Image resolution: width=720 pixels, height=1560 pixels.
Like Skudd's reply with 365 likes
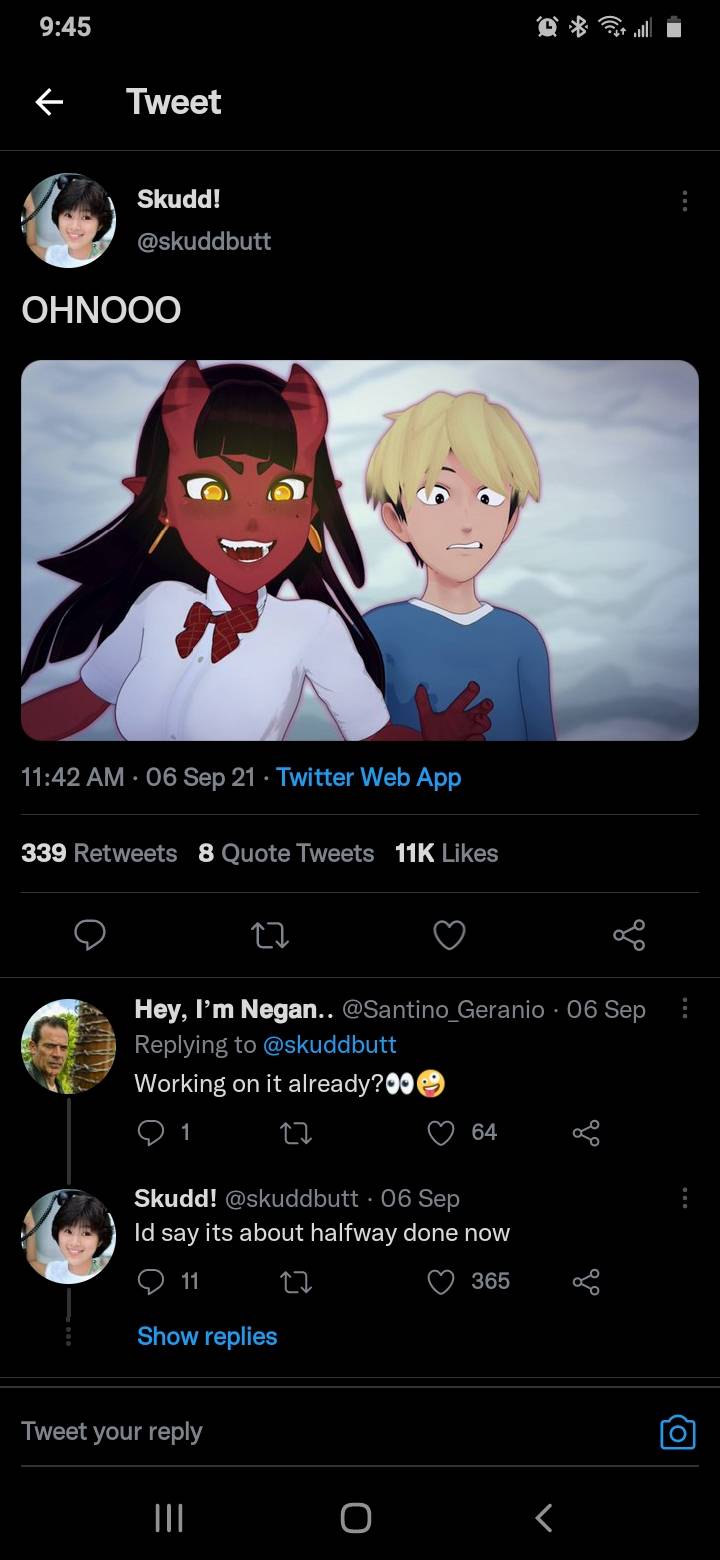[441, 1281]
